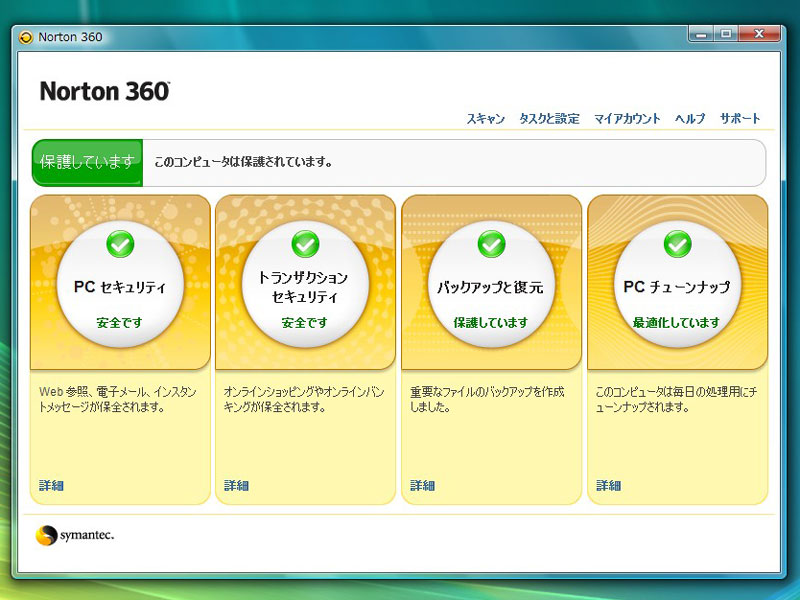The height and width of the screenshot is (600, 800).
Task: Minimize the Norton 360 window
Action: [702, 34]
